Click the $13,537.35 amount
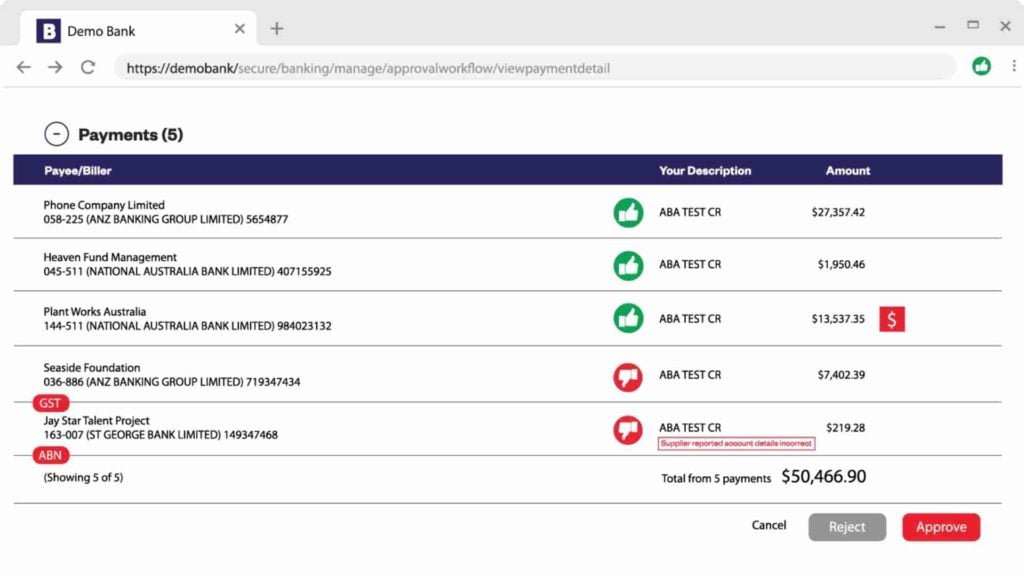The height and width of the screenshot is (576, 1024). coord(838,319)
